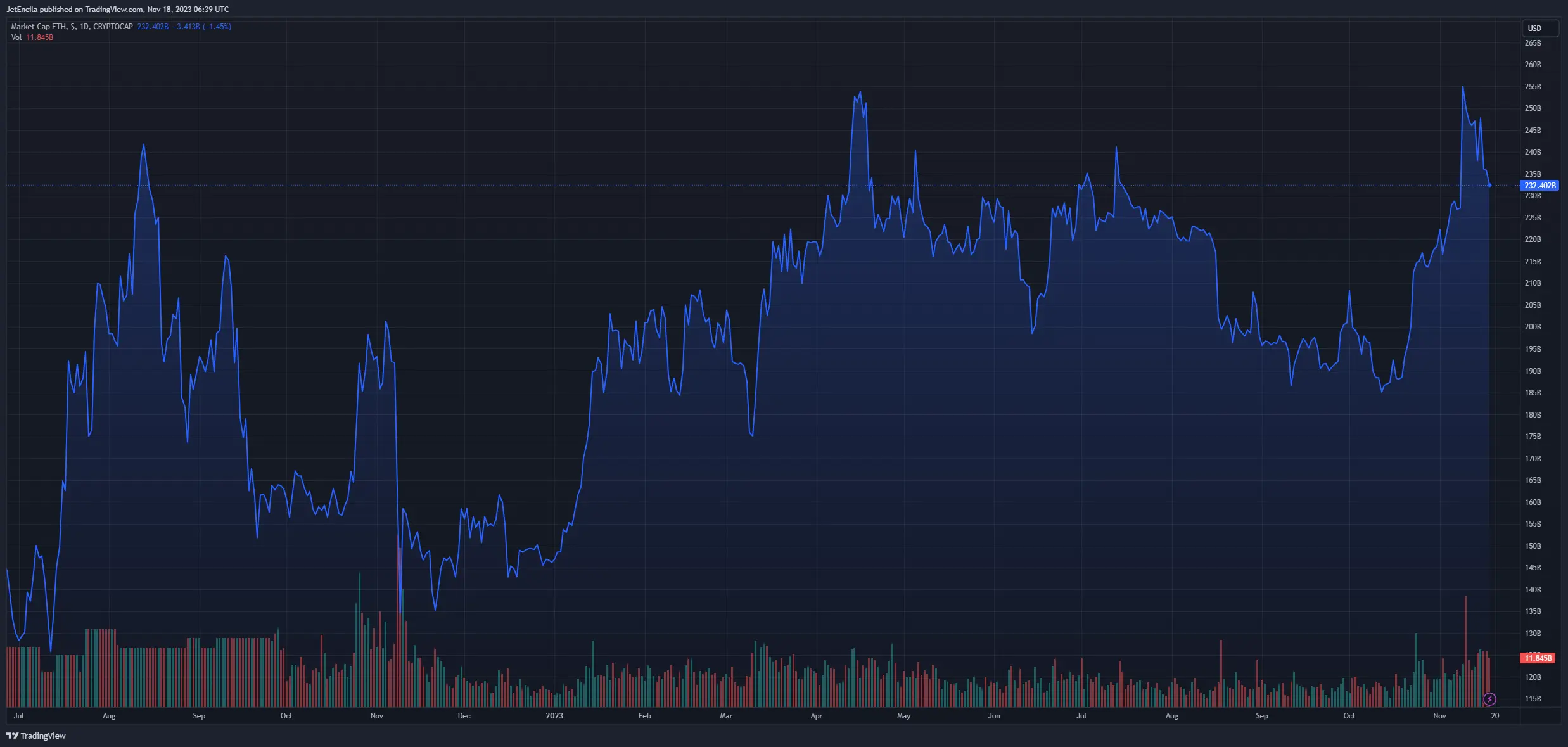1568x747 pixels.
Task: Click the -3.413B (-1.45%) change value
Action: 202,27
